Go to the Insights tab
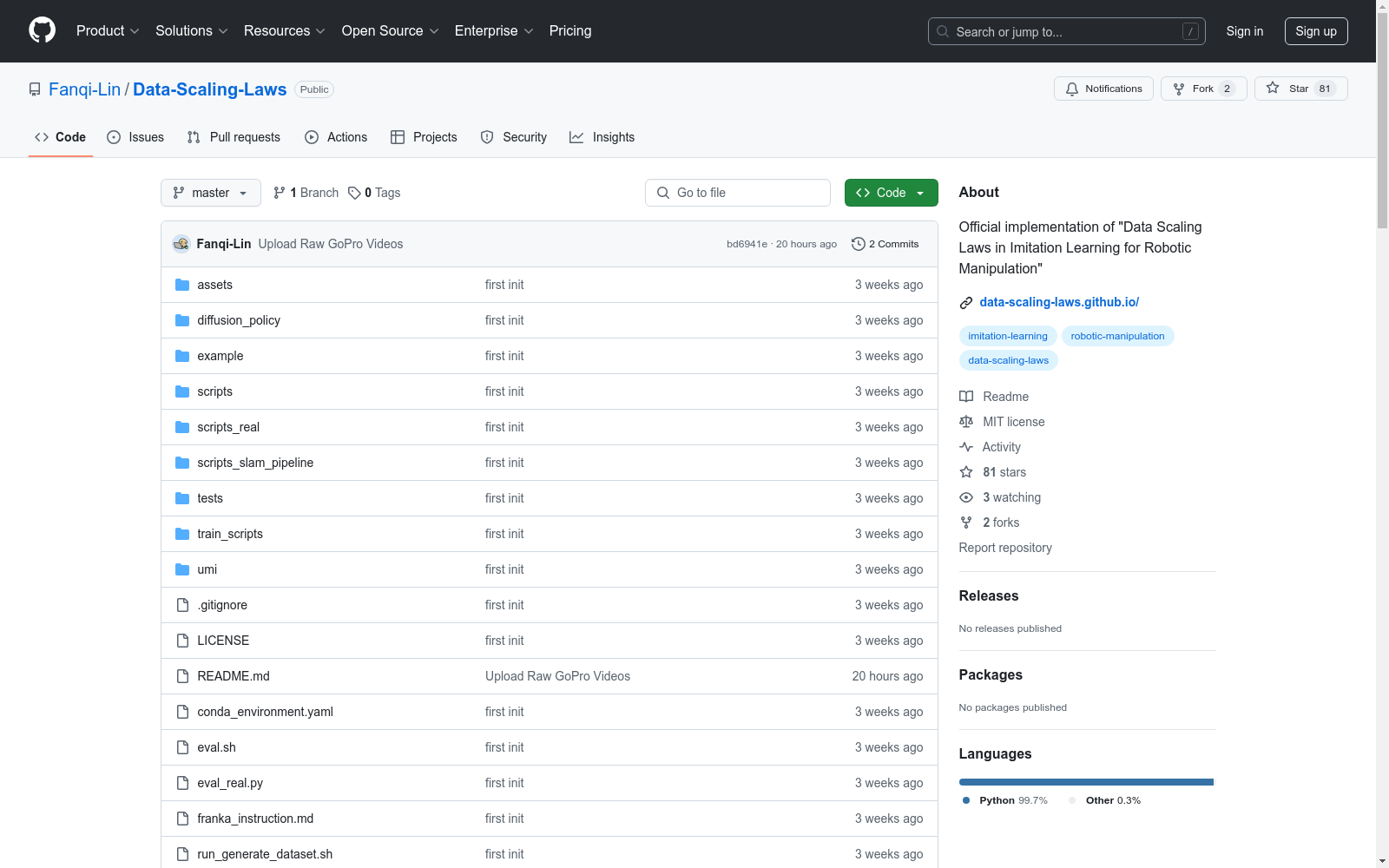The width and height of the screenshot is (1389, 868). pos(602,137)
